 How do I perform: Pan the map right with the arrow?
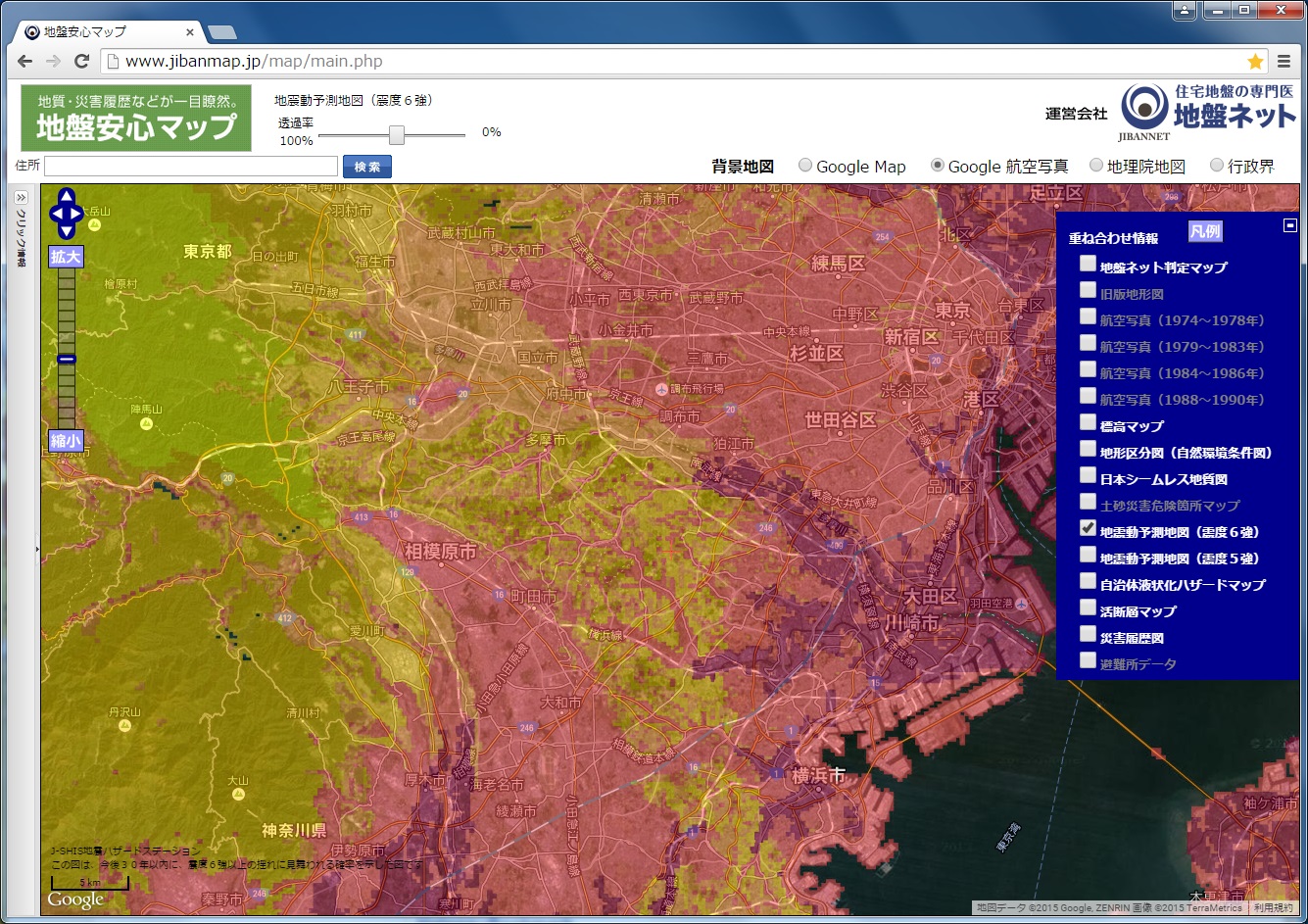pos(77,214)
